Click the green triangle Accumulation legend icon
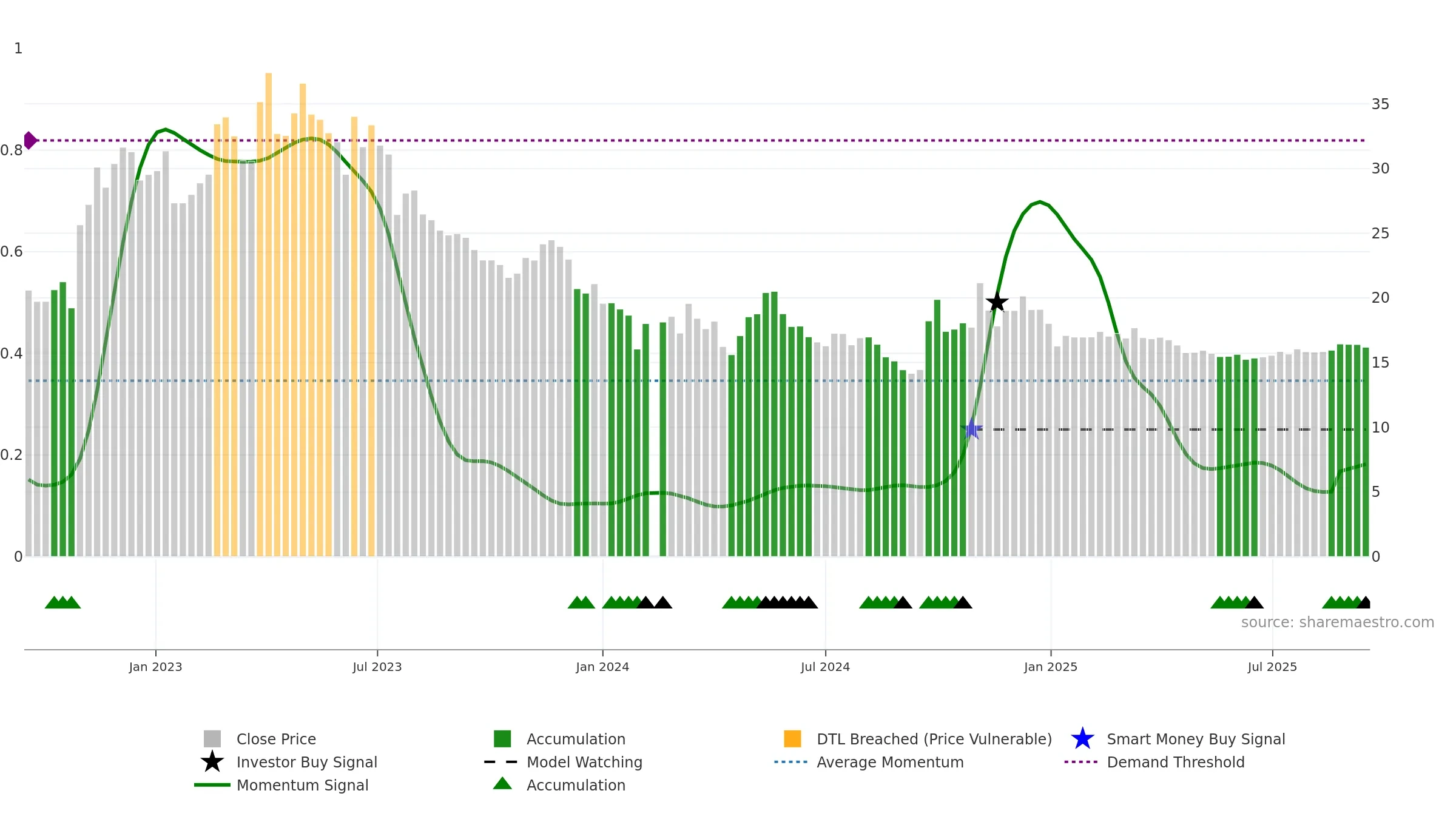The image size is (1456, 819). point(502,784)
